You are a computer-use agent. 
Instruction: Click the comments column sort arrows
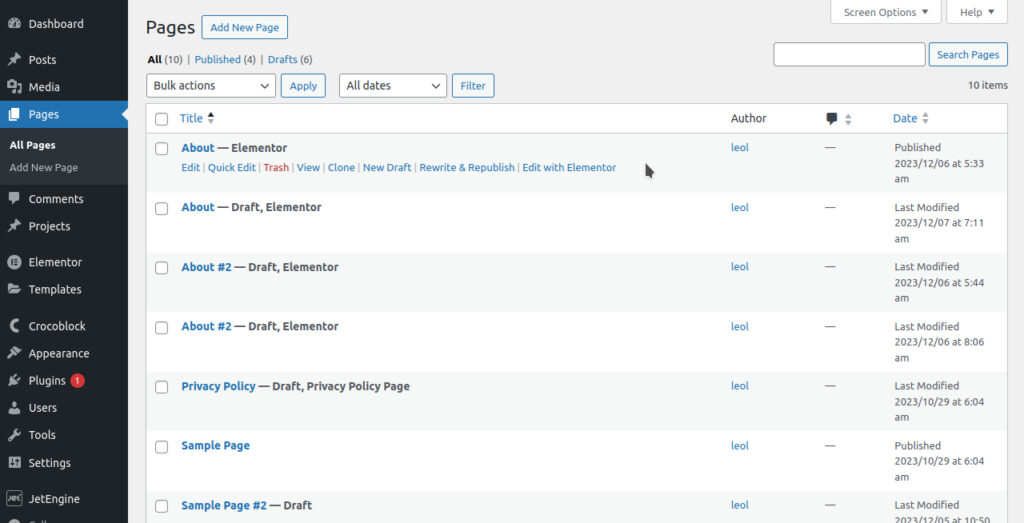click(848, 119)
